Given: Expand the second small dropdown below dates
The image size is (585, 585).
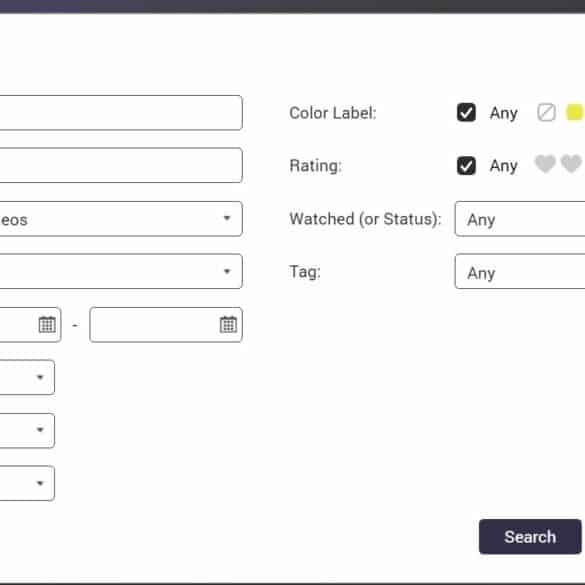Looking at the screenshot, I should pyautogui.click(x=27, y=431).
